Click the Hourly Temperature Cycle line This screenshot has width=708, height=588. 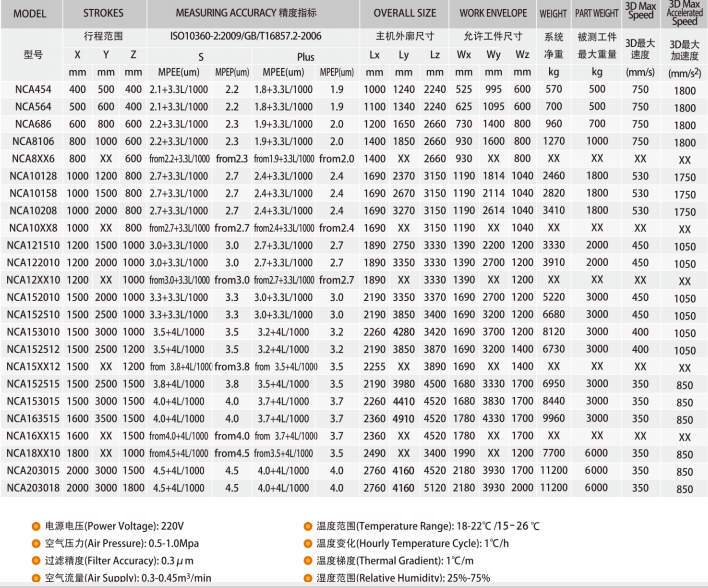tap(413, 543)
